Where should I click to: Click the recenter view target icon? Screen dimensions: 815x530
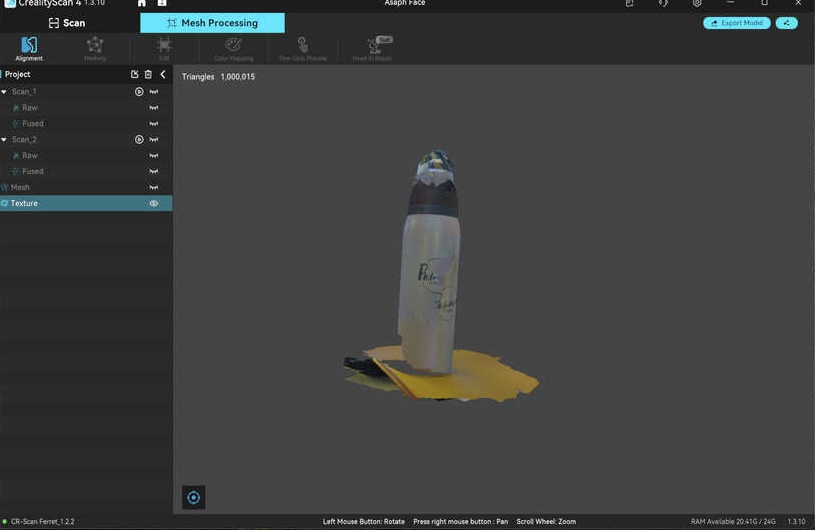point(194,497)
